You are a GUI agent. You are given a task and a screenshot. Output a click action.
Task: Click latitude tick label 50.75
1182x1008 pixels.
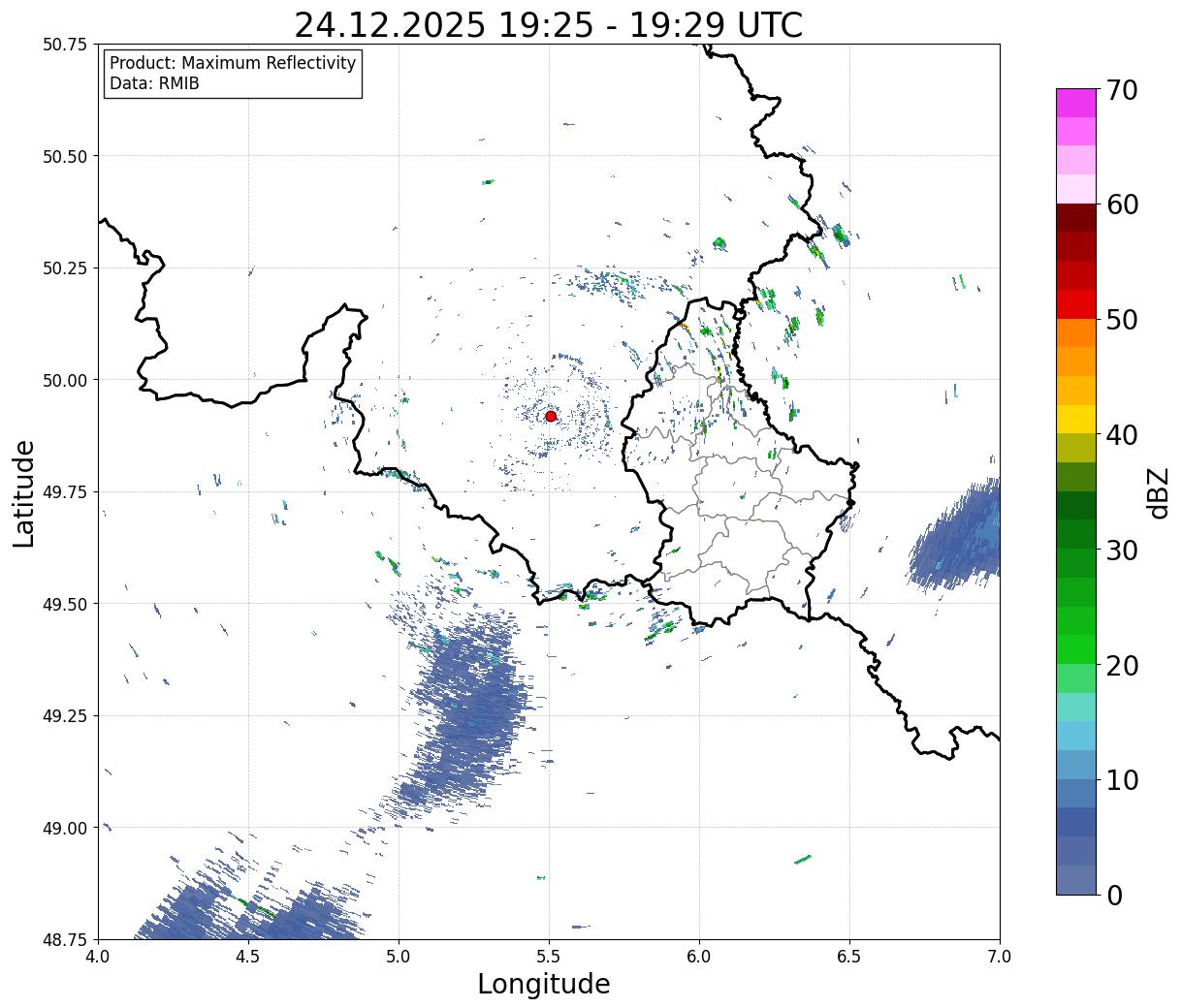point(65,45)
